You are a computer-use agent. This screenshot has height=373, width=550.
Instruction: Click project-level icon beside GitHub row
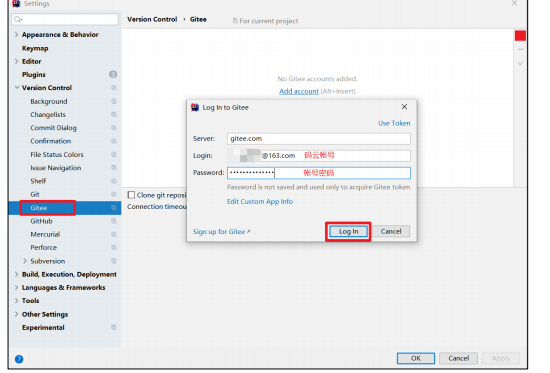coord(114,221)
